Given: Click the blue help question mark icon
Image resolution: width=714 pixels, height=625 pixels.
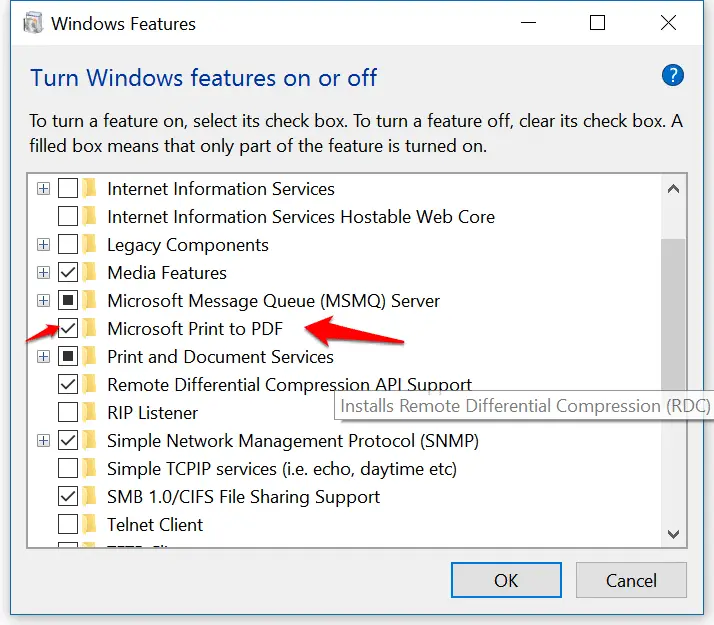Looking at the screenshot, I should pyautogui.click(x=673, y=75).
